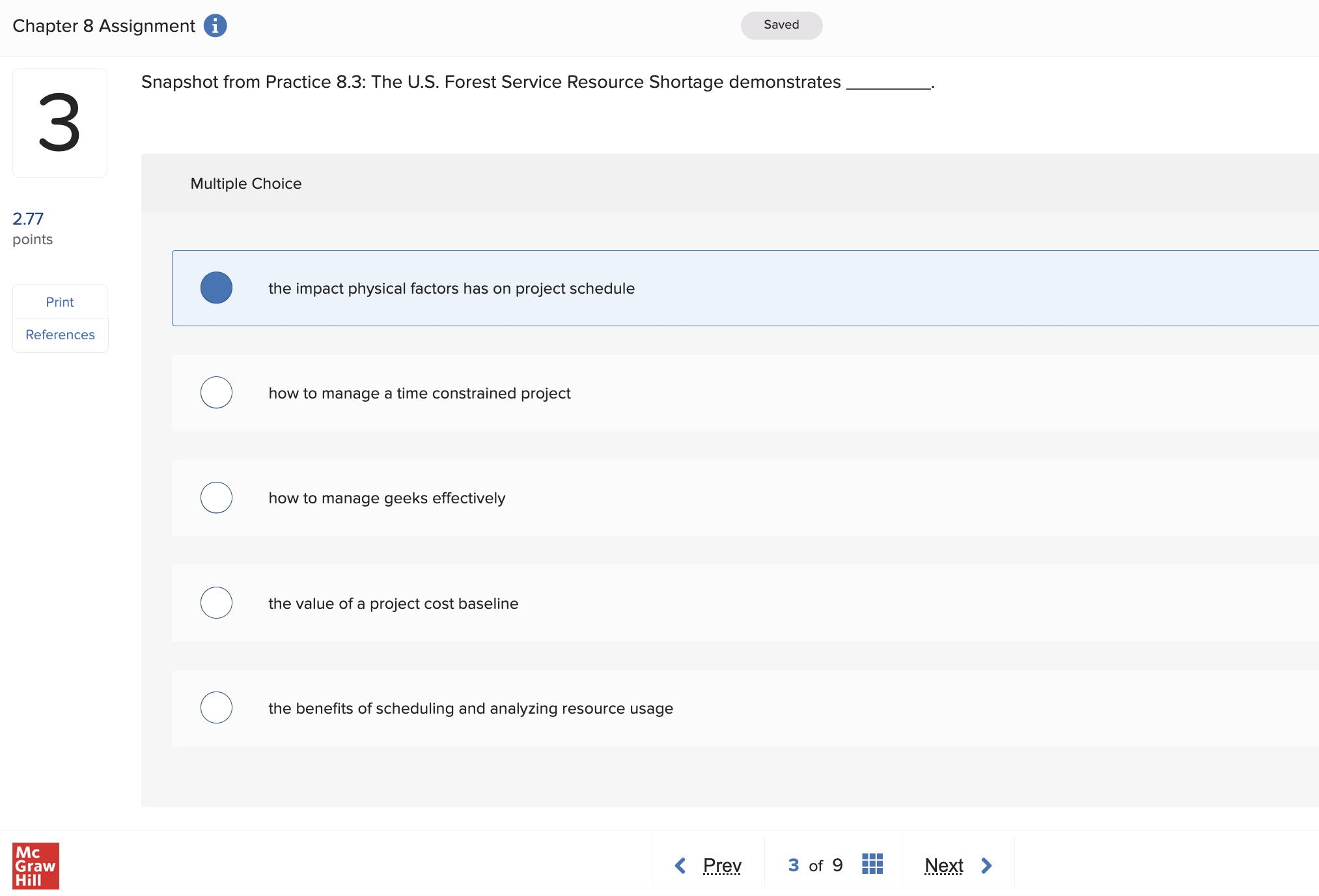Select 'value of a project cost baseline' option
The height and width of the screenshot is (896, 1319).
[x=216, y=603]
